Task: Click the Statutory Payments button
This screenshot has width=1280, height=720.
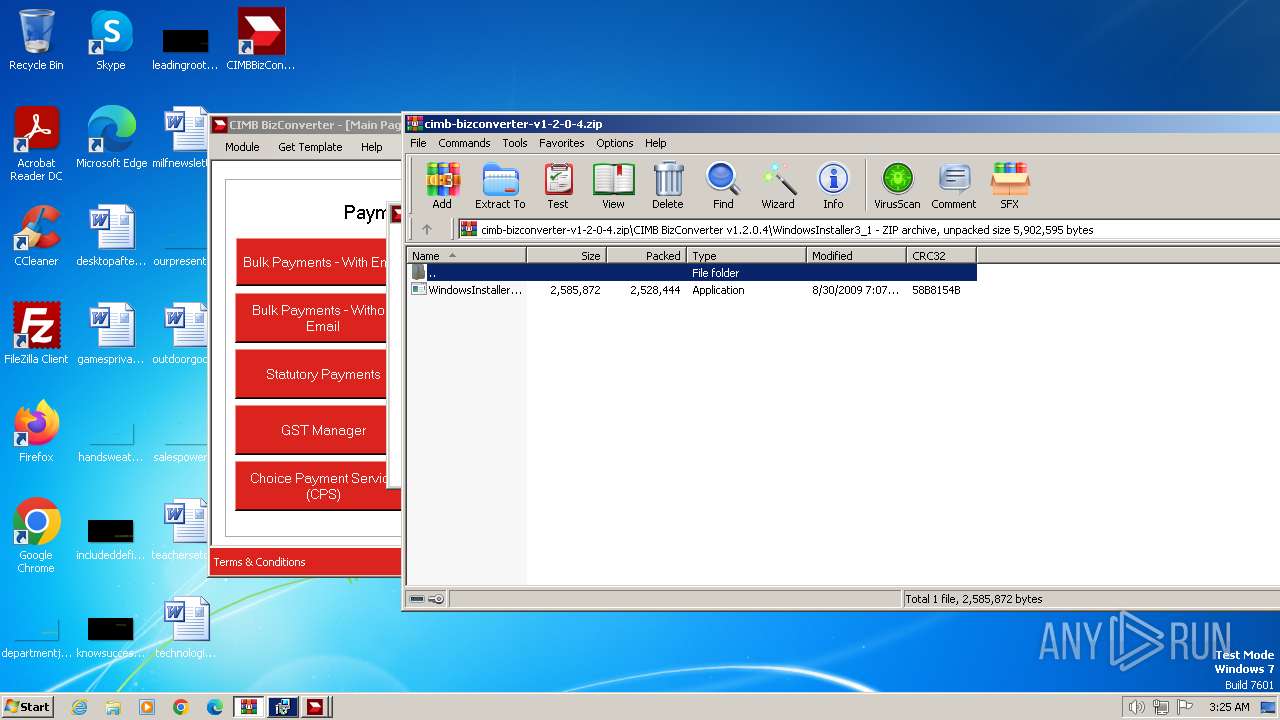Action: point(311,374)
